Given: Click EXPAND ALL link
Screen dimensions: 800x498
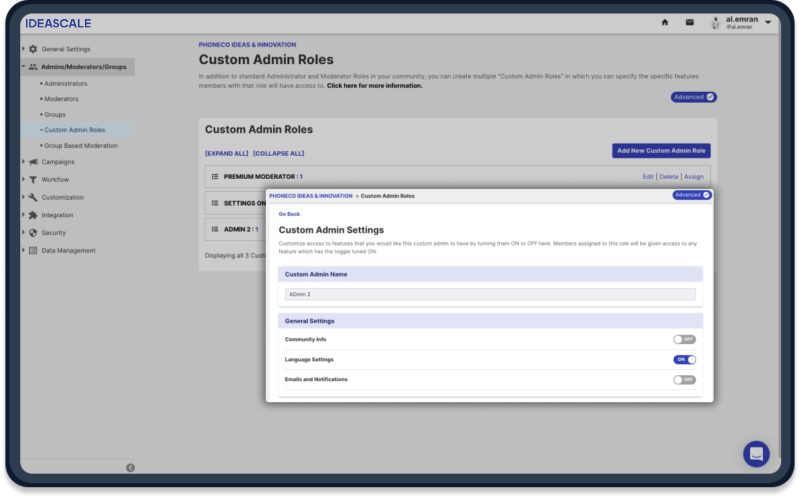Looking at the screenshot, I should [227, 154].
